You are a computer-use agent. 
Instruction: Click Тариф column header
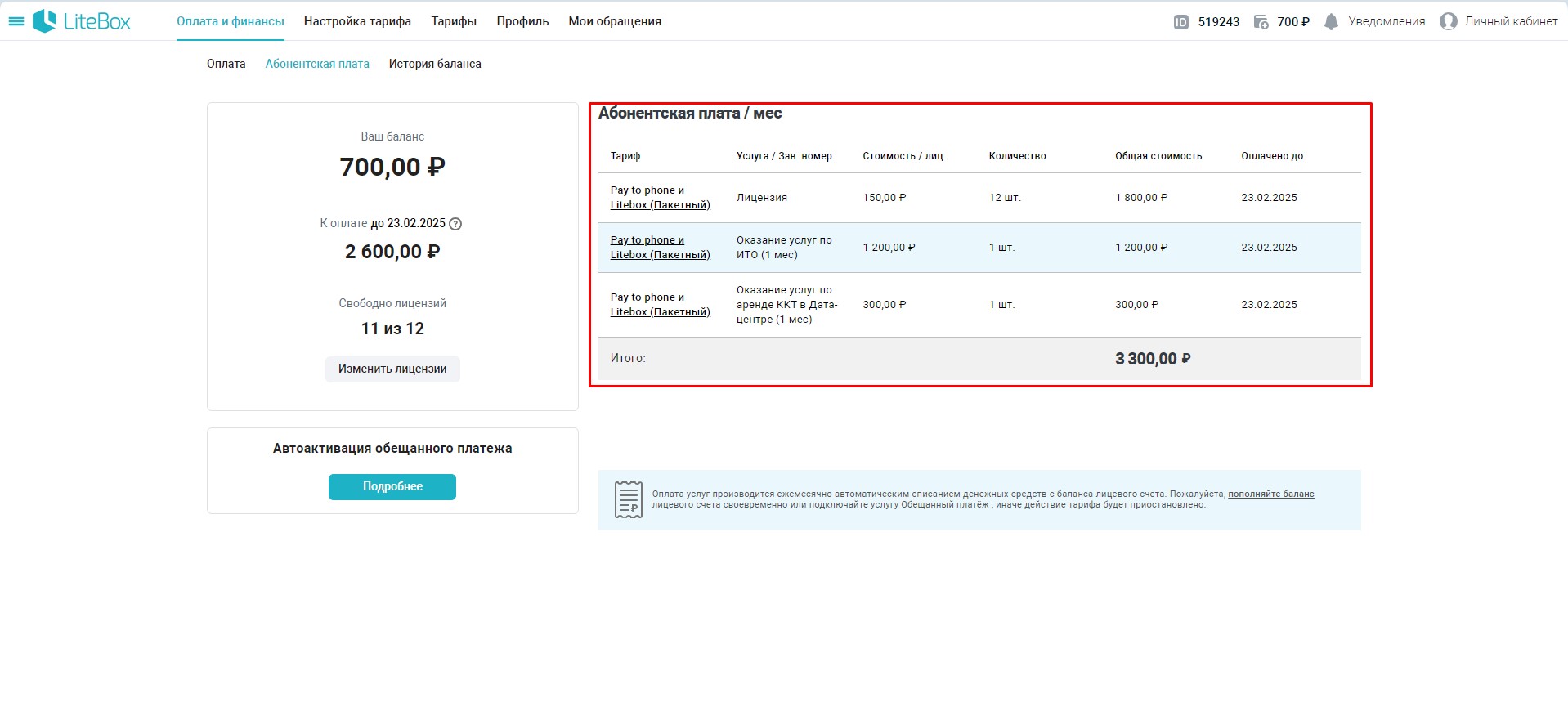tap(625, 156)
